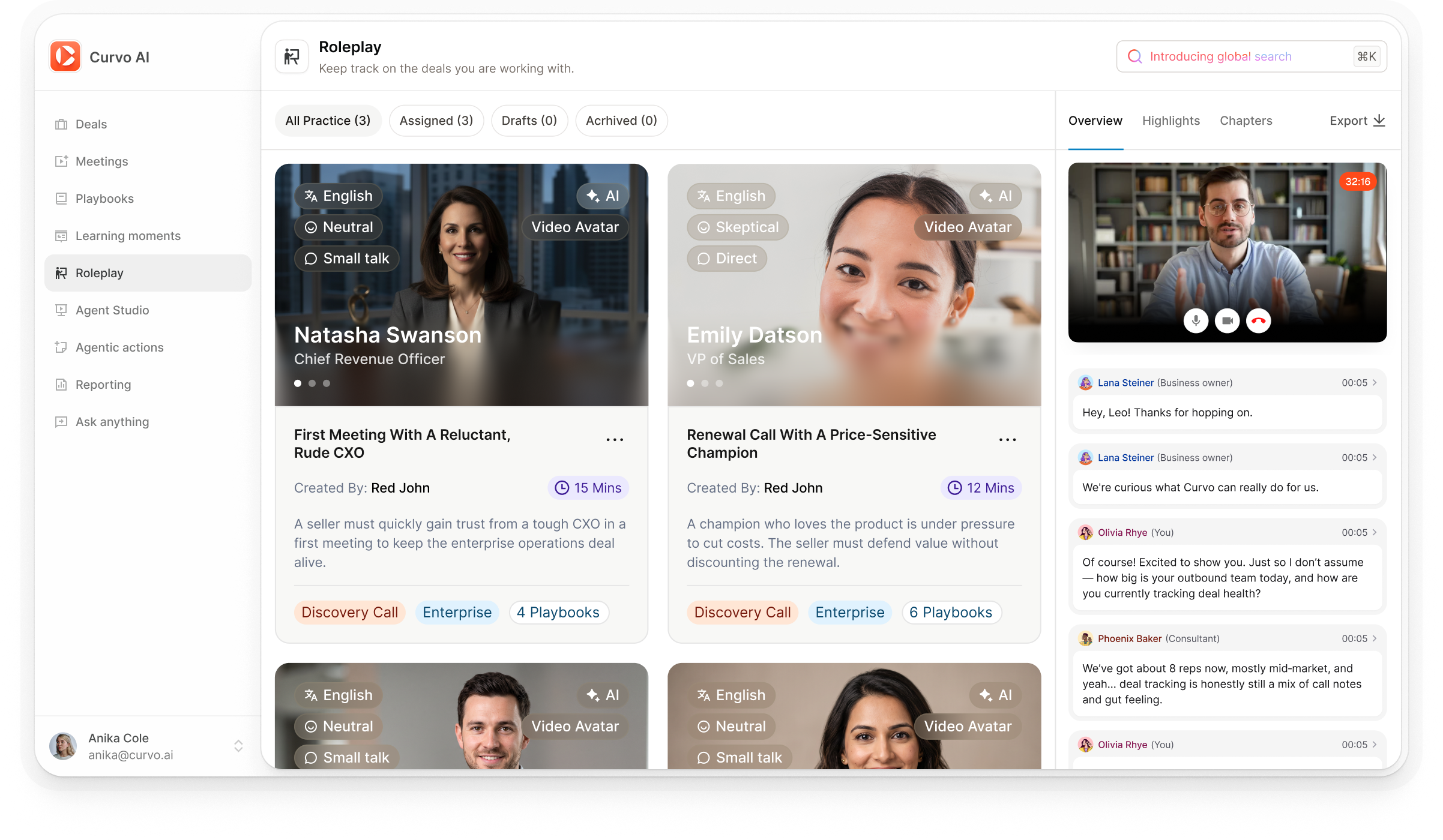Hang up the call
This screenshot has width=1443, height=840.
(x=1259, y=321)
